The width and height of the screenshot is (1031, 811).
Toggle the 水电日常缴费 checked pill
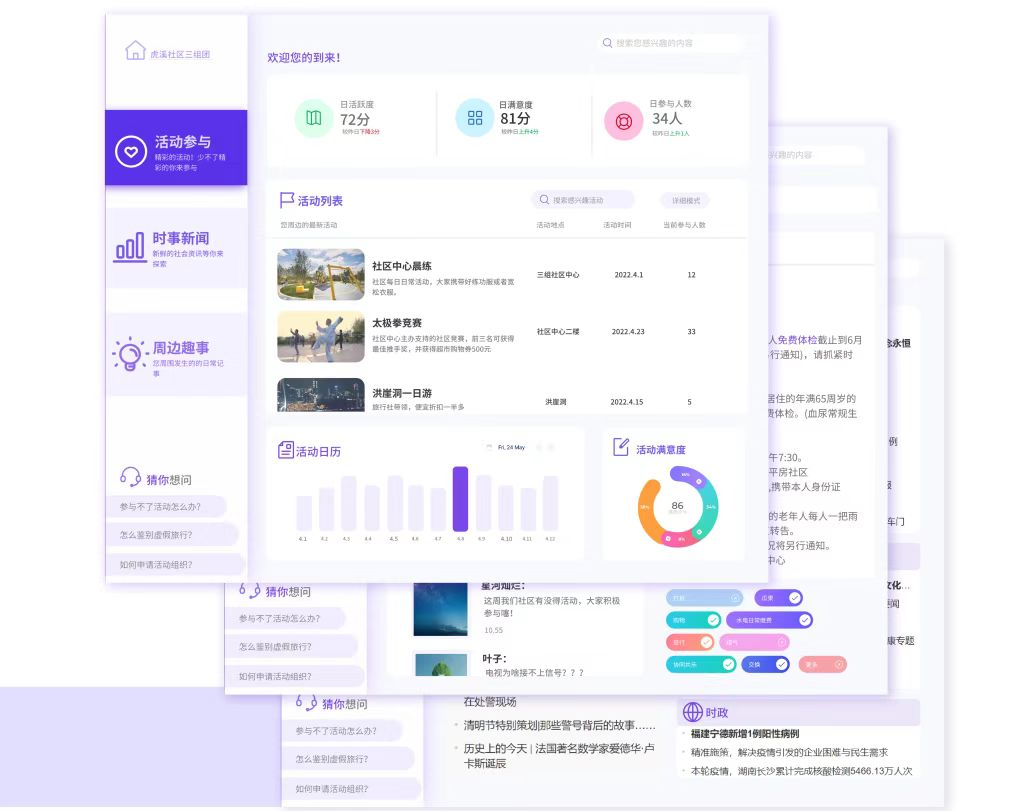coord(769,620)
